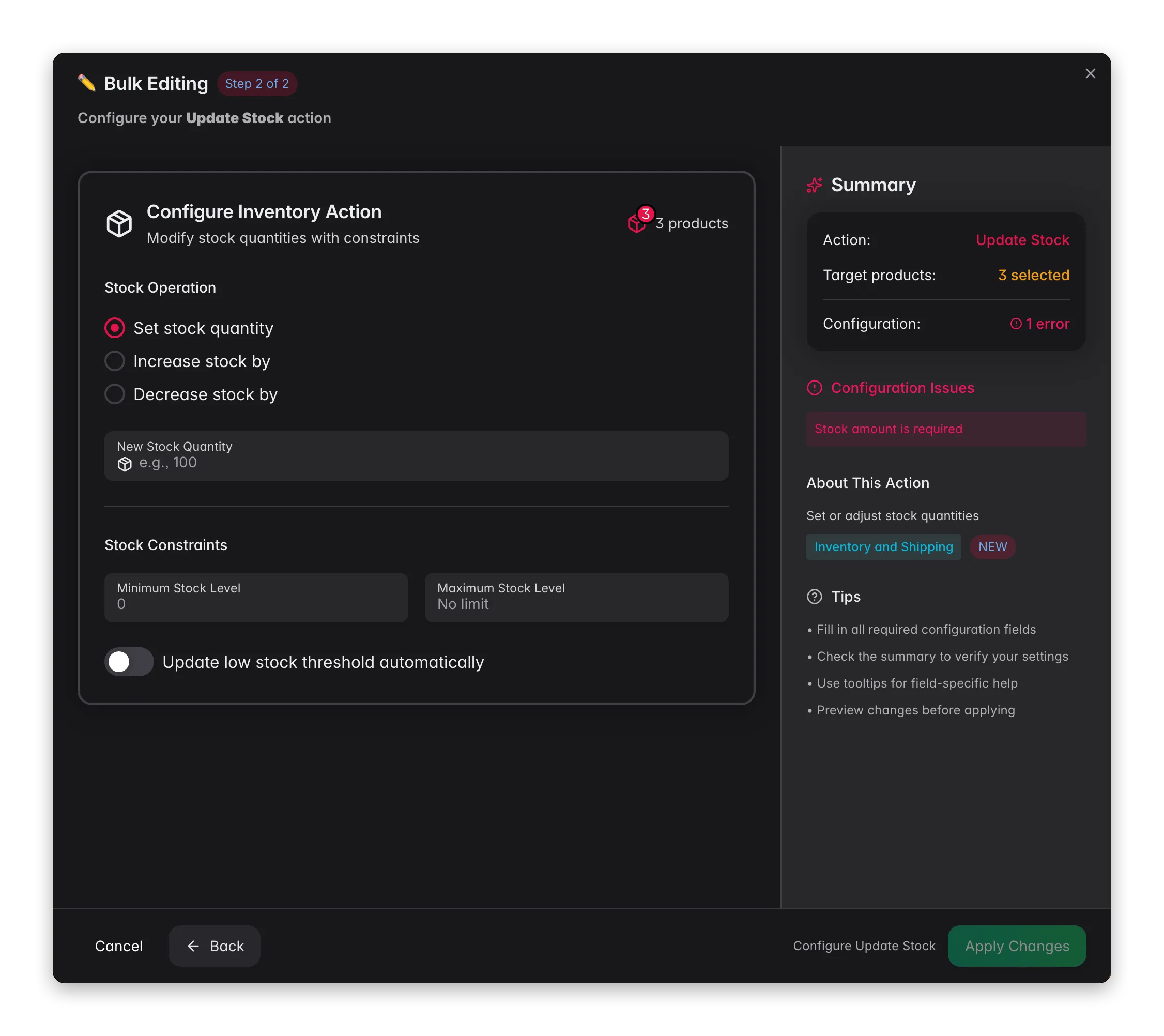Click the inventory box icon in the header
Viewport: 1164px width, 1036px height.
119,223
